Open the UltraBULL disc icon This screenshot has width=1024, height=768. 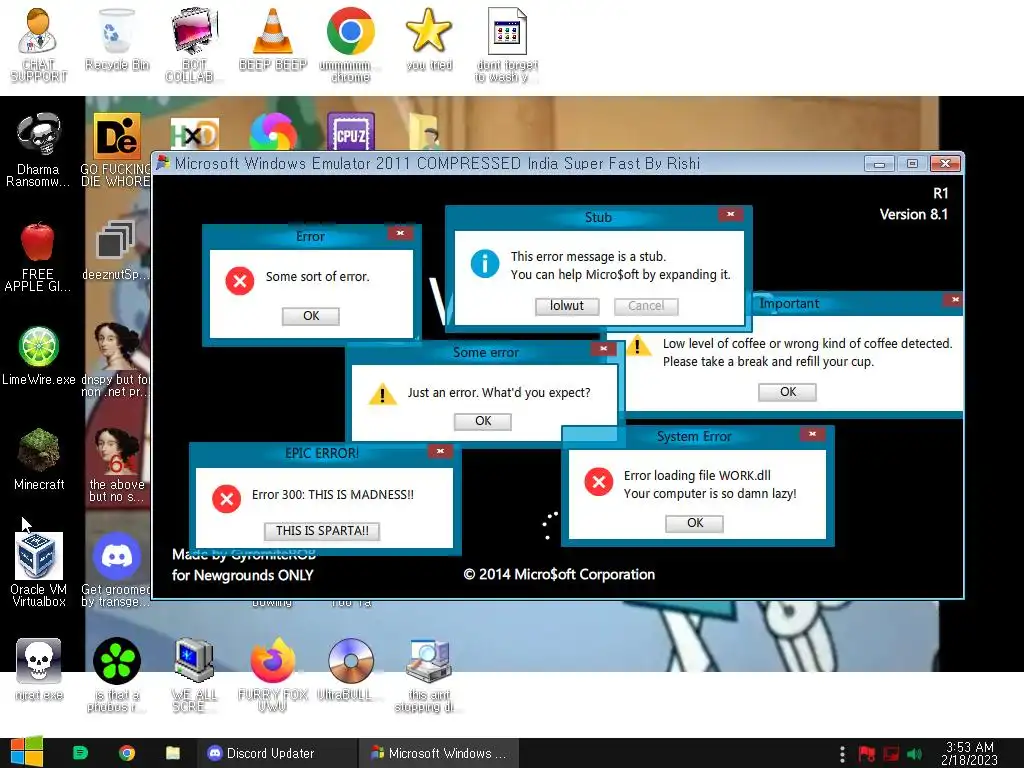[351, 669]
